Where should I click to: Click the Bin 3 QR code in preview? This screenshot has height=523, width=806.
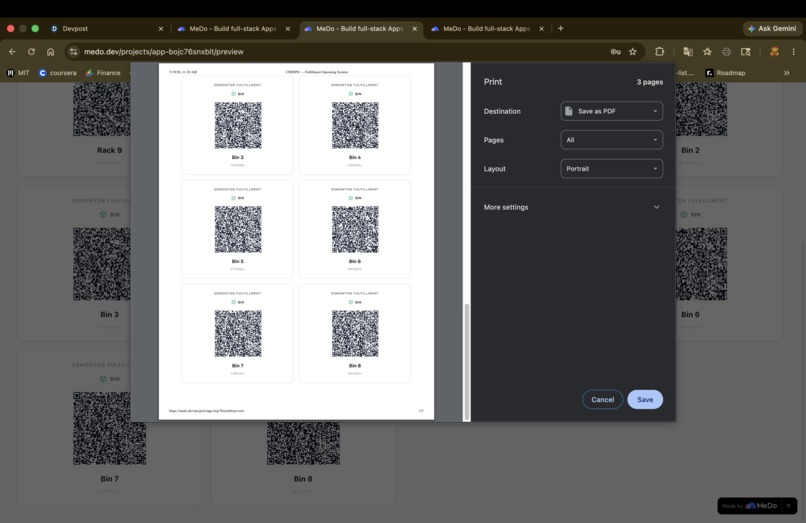pyautogui.click(x=238, y=125)
